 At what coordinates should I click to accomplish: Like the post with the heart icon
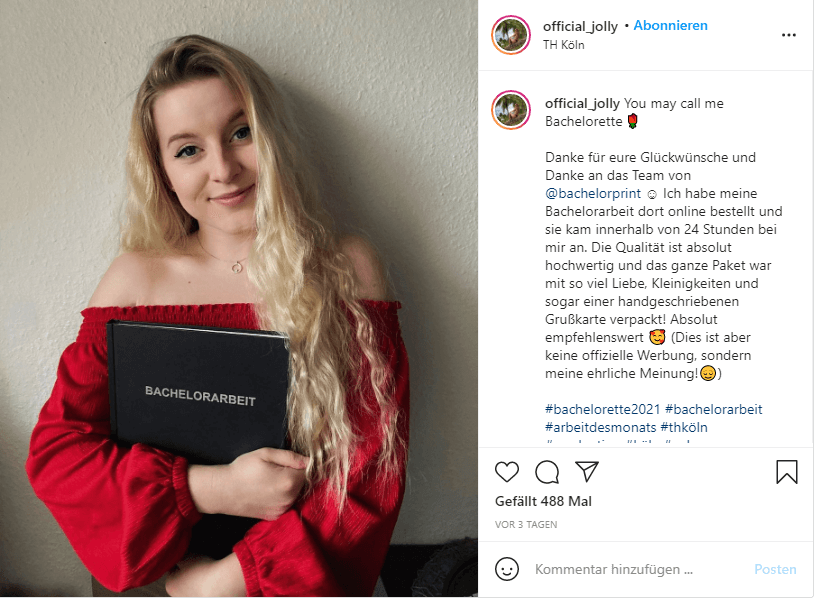(x=507, y=472)
